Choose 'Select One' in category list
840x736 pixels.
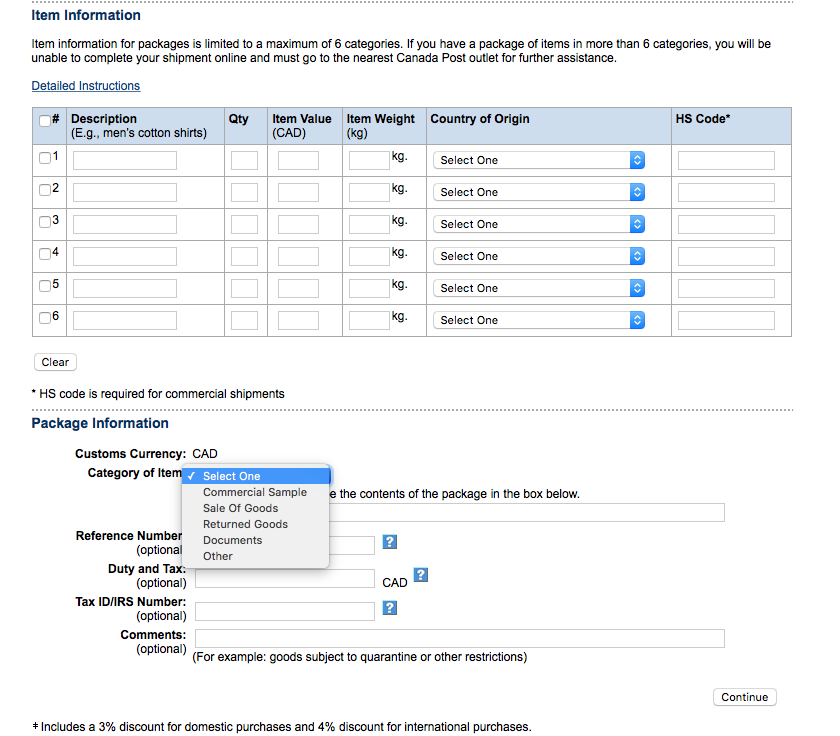(256, 476)
